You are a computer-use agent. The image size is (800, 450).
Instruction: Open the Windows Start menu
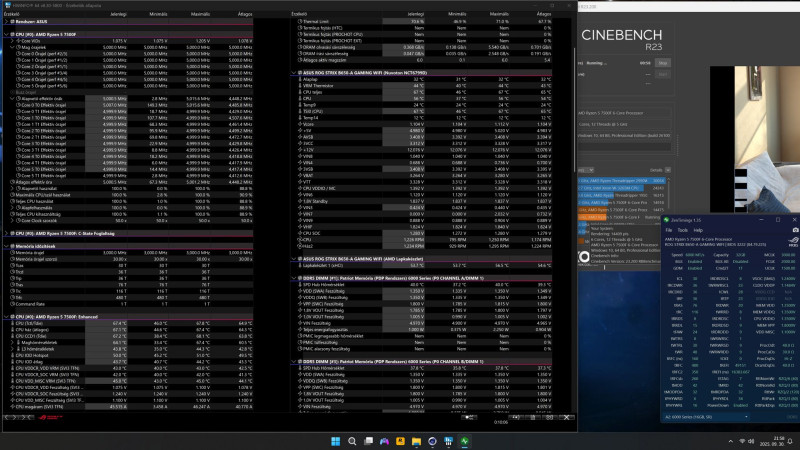pyautogui.click(x=335, y=441)
